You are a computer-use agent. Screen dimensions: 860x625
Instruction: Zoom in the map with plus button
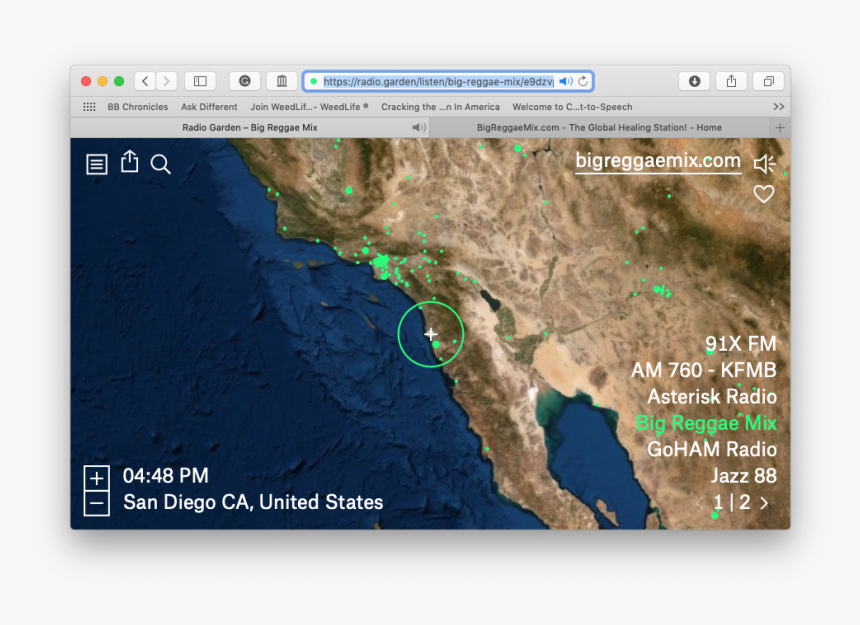coord(97,478)
